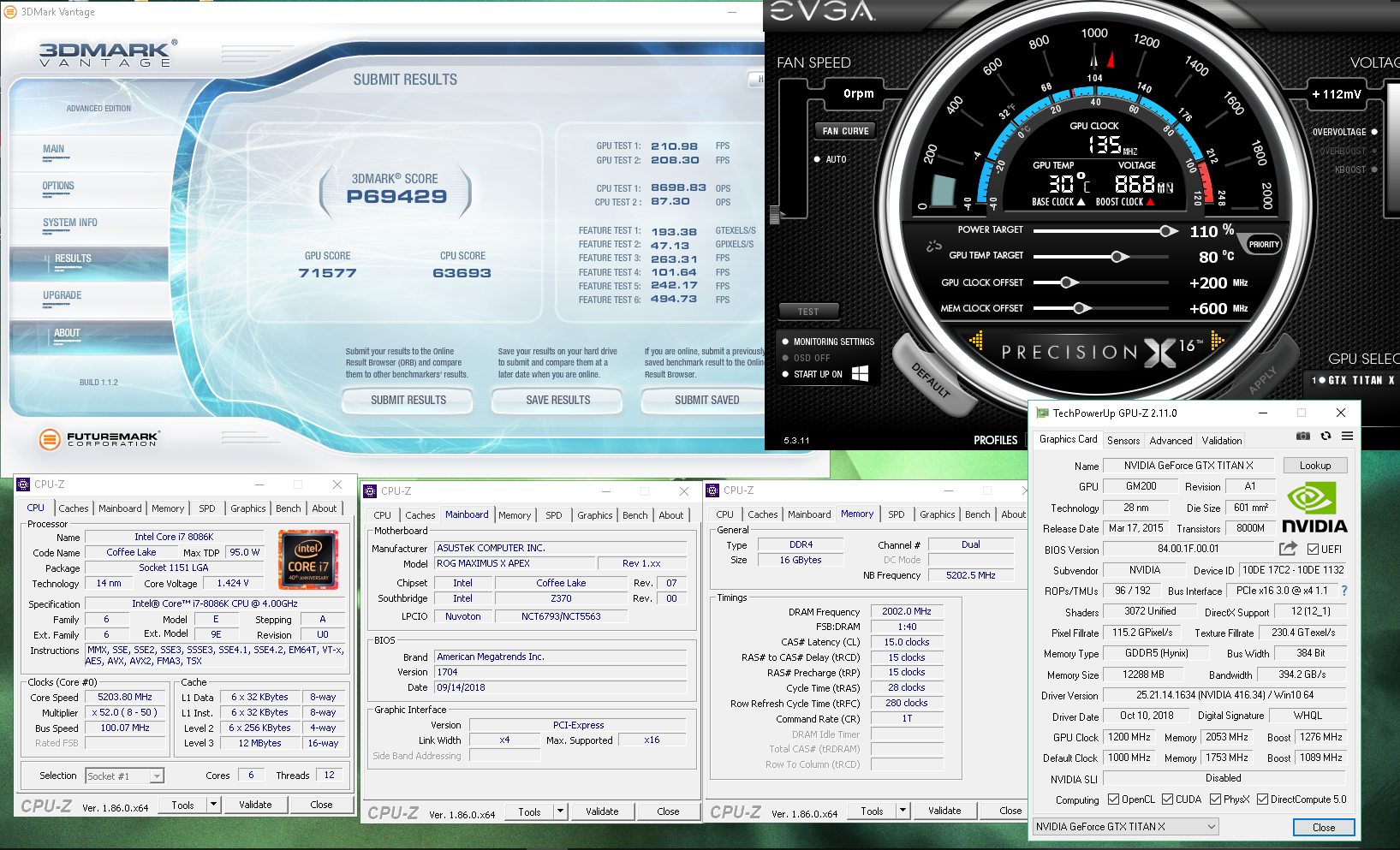Click Validate in the Mainboard CPU-Z window

point(602,811)
